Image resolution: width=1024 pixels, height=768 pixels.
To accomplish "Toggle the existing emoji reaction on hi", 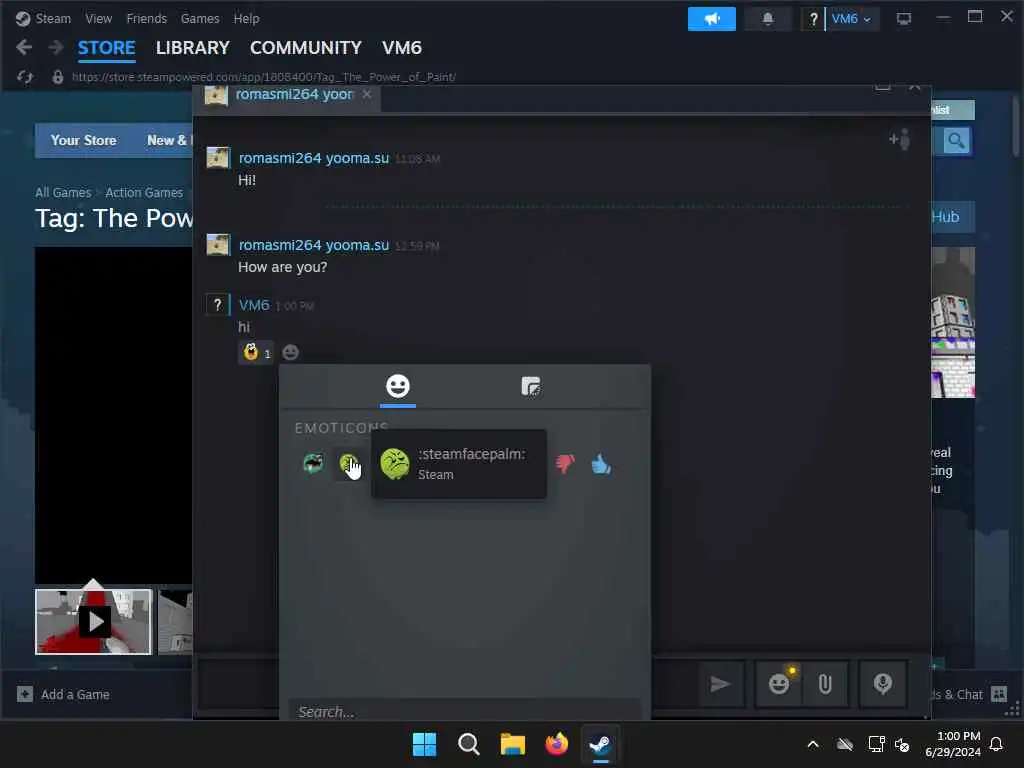I will click(256, 353).
